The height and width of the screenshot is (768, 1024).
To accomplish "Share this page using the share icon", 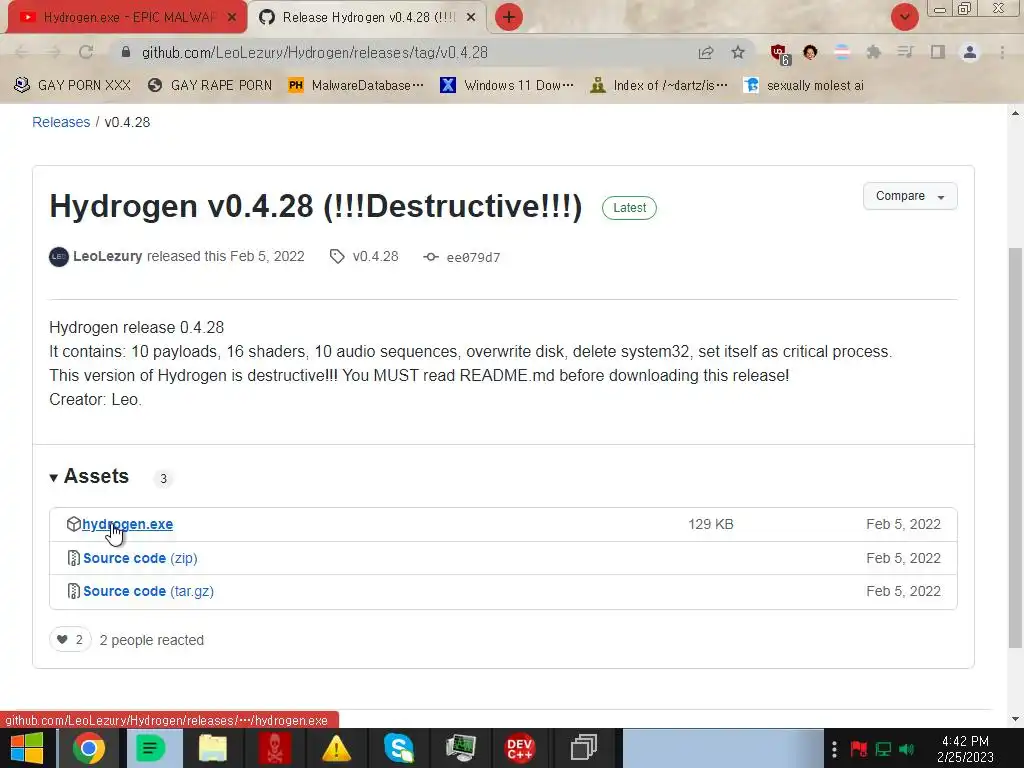I will (x=706, y=52).
